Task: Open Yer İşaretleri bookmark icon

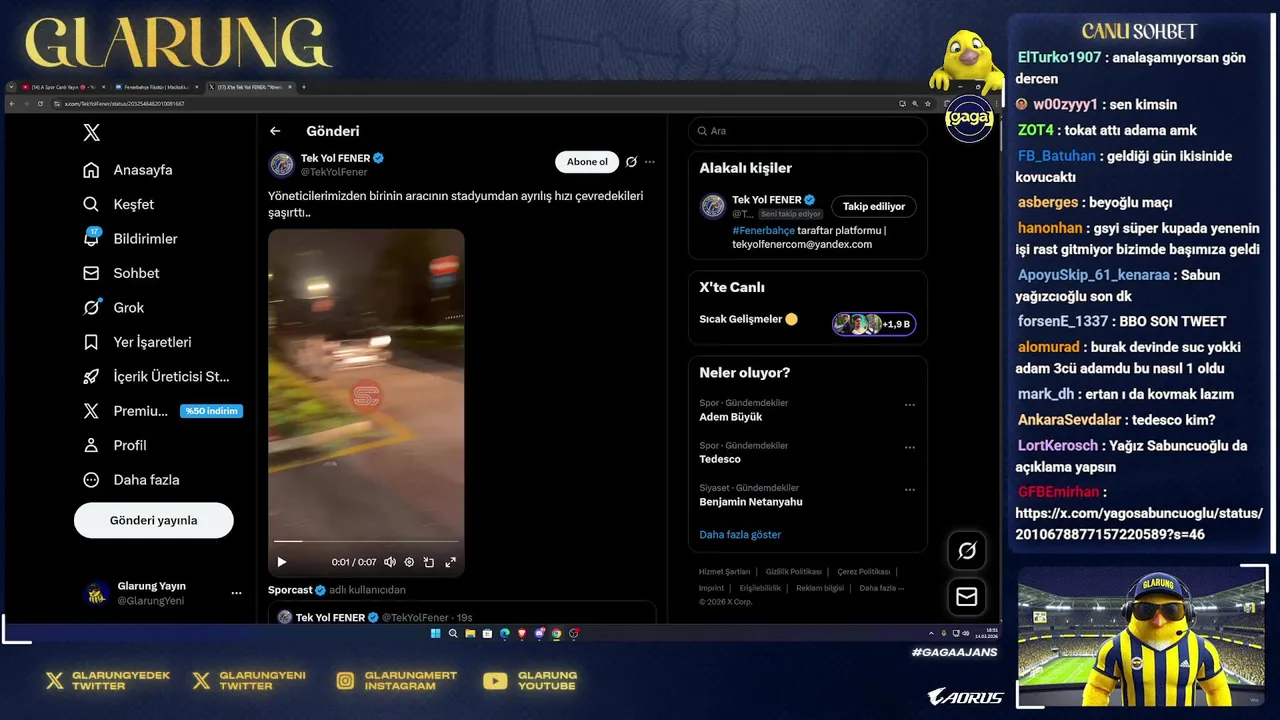Action: pos(91,342)
